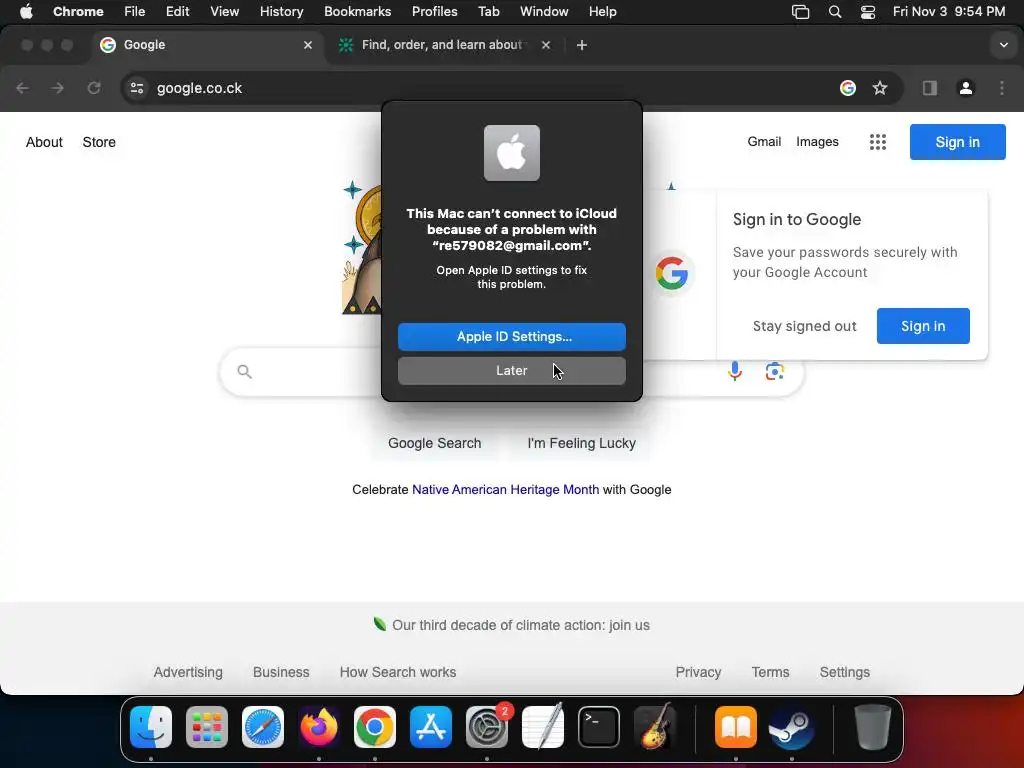Screen dimensions: 1024x768
Task: Launch Steam from the Dock
Action: pos(792,727)
